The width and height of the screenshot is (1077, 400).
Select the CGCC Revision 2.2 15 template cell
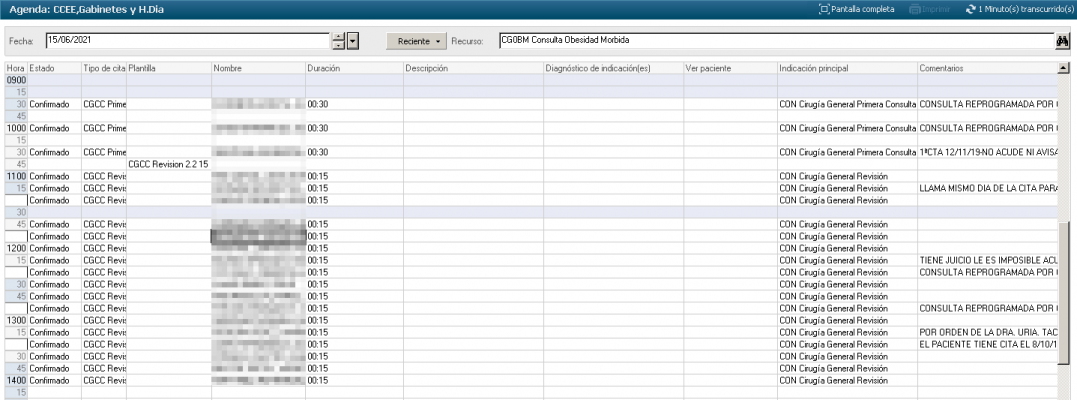point(168,163)
